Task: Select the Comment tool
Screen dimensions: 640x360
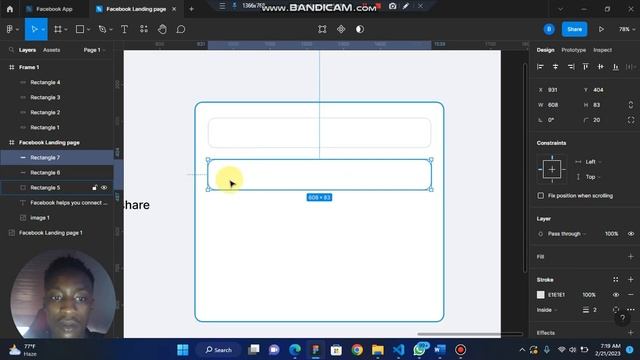Action: click(181, 29)
